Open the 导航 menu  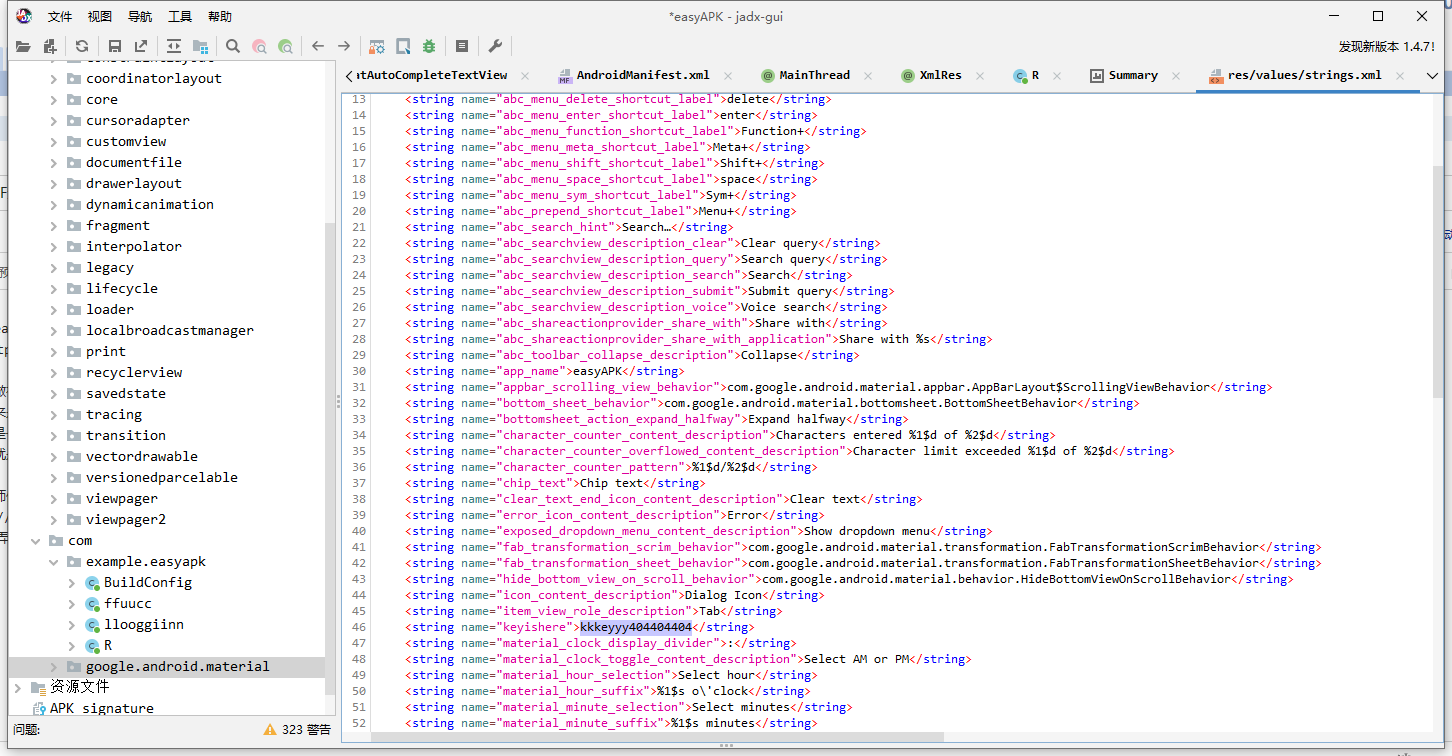(x=140, y=17)
